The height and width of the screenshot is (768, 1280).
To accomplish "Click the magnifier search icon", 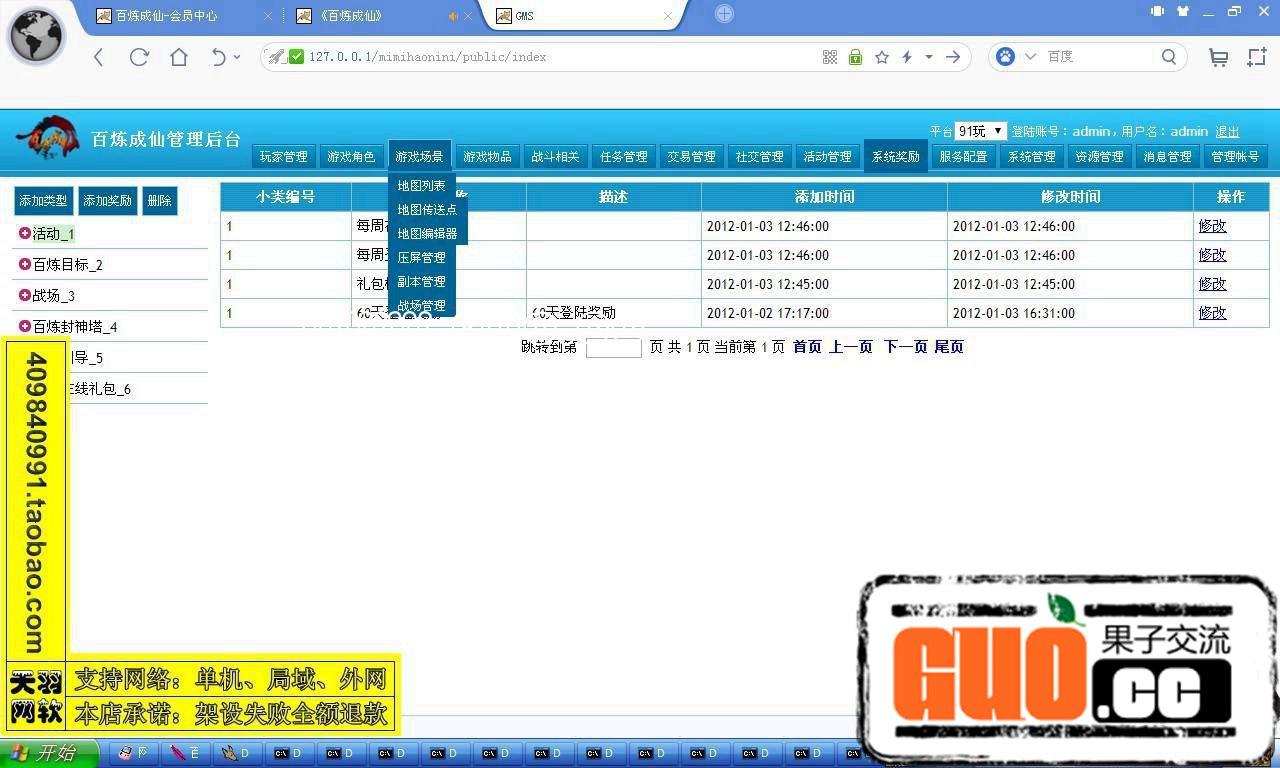I will [x=1169, y=57].
